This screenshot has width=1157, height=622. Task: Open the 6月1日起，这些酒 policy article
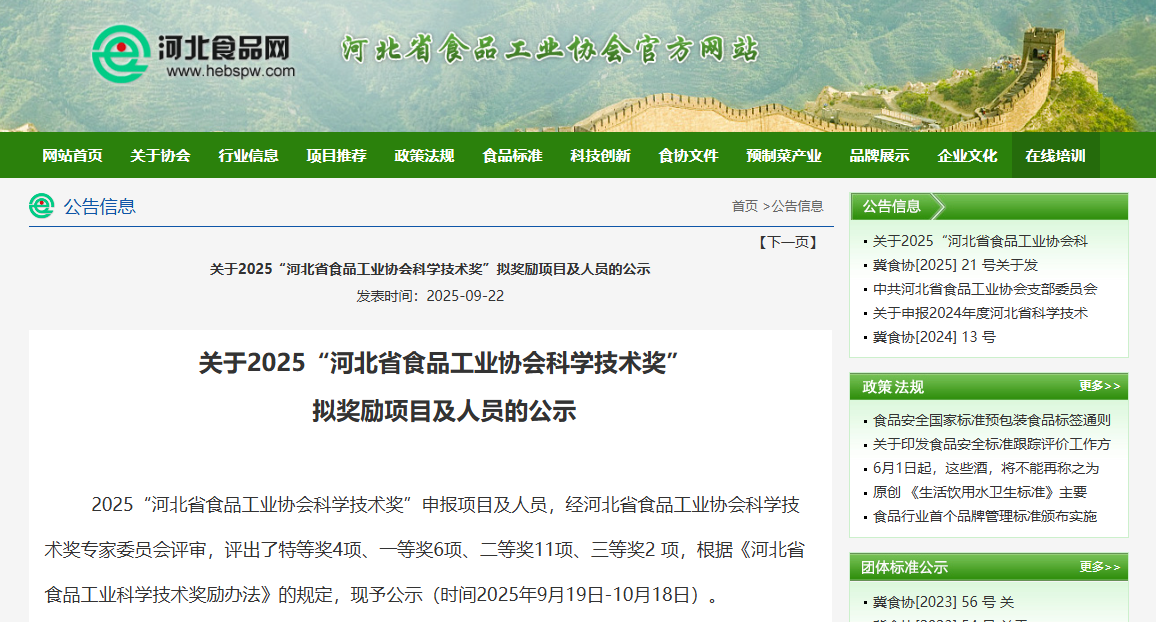(985, 468)
